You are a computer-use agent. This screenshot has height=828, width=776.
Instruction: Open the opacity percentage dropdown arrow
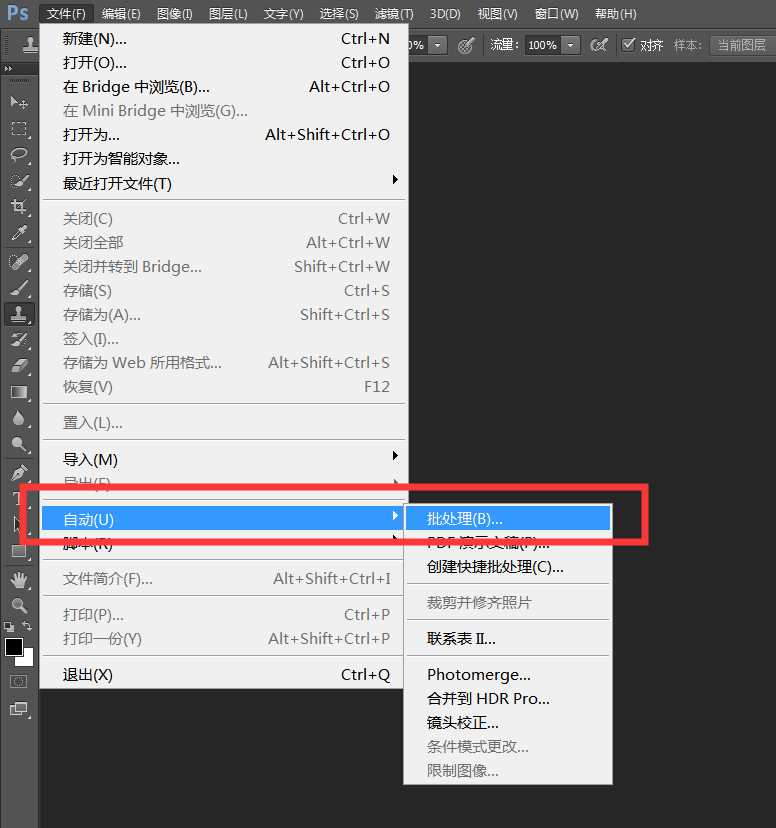[x=437, y=45]
